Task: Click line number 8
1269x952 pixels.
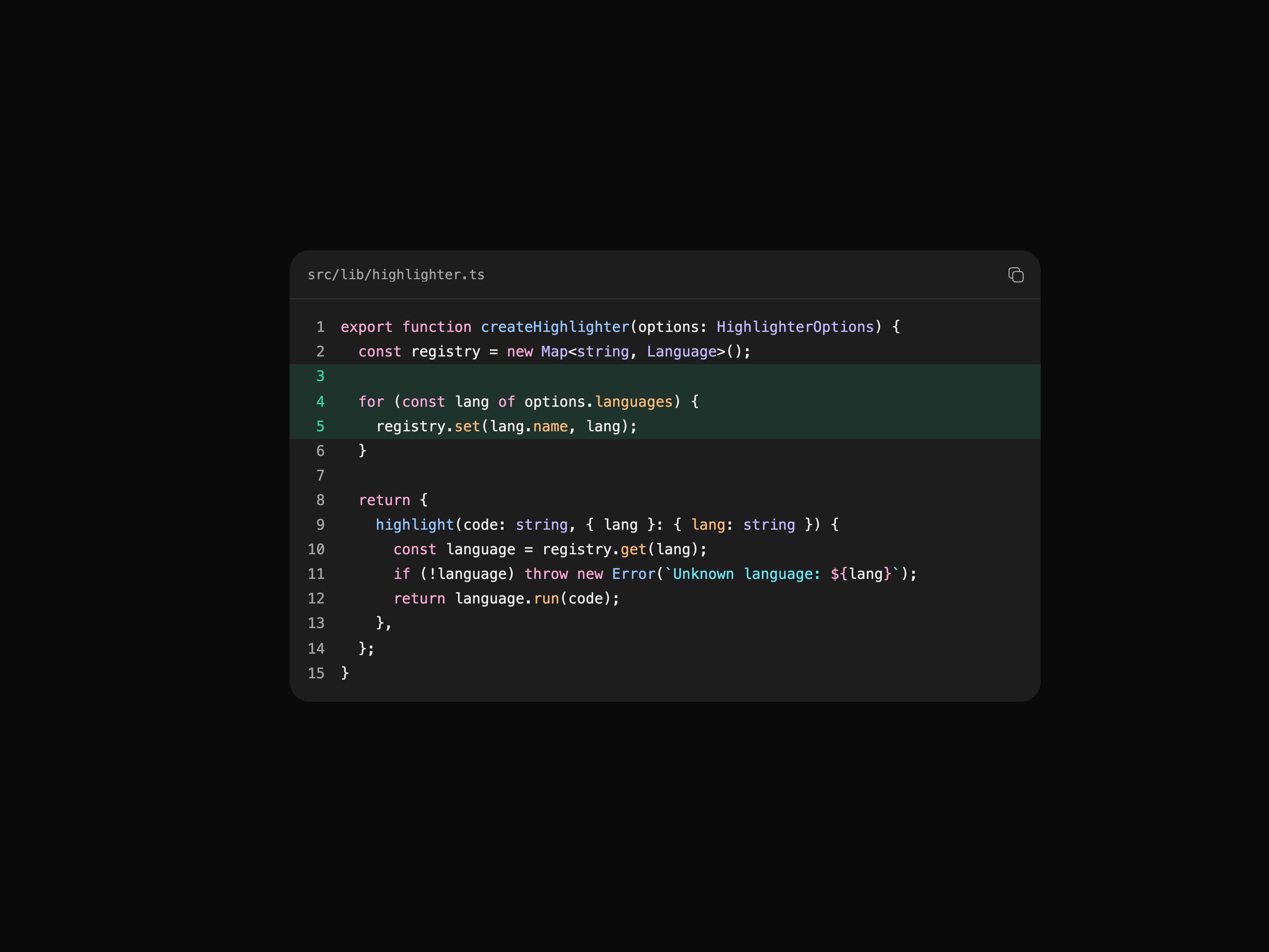Action: [x=320, y=500]
